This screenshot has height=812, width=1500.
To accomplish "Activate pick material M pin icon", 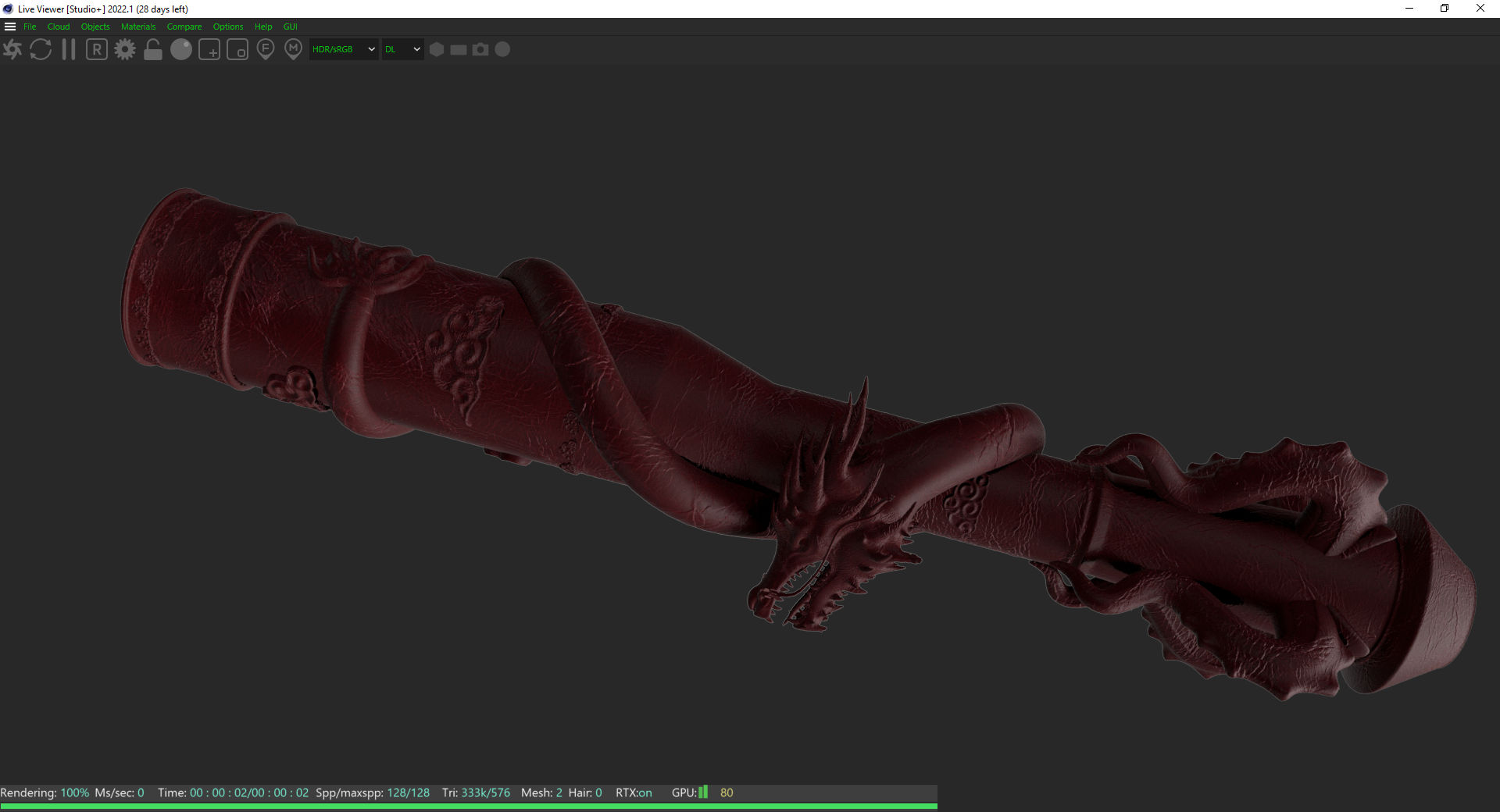I will (294, 50).
